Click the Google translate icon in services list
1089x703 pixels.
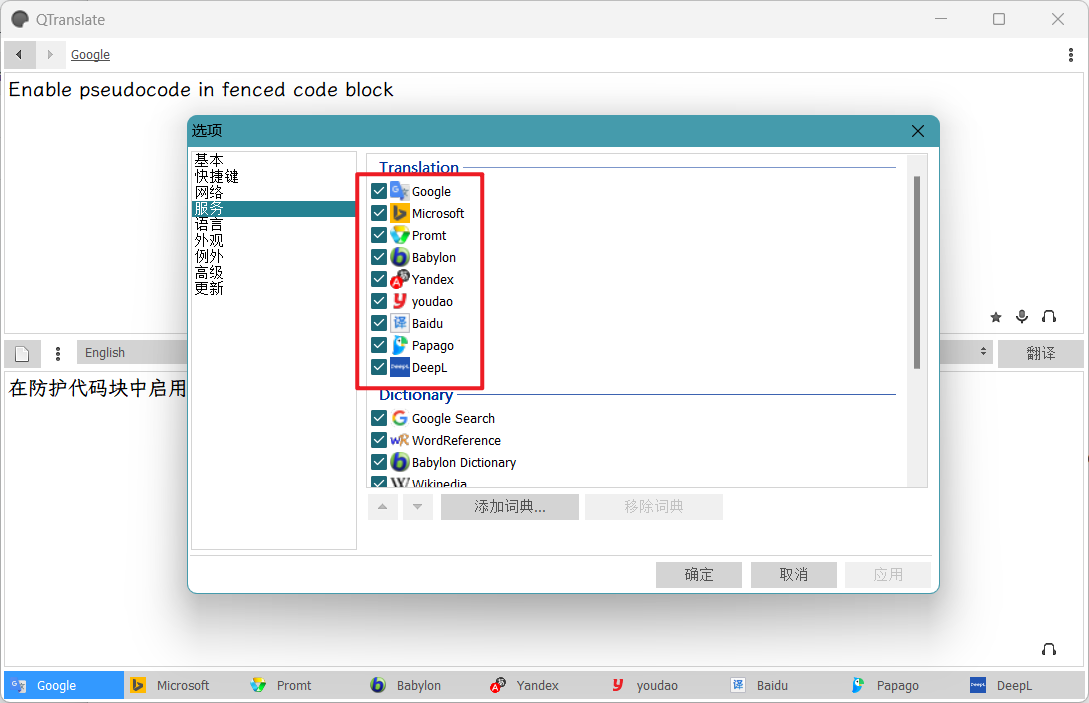point(399,191)
